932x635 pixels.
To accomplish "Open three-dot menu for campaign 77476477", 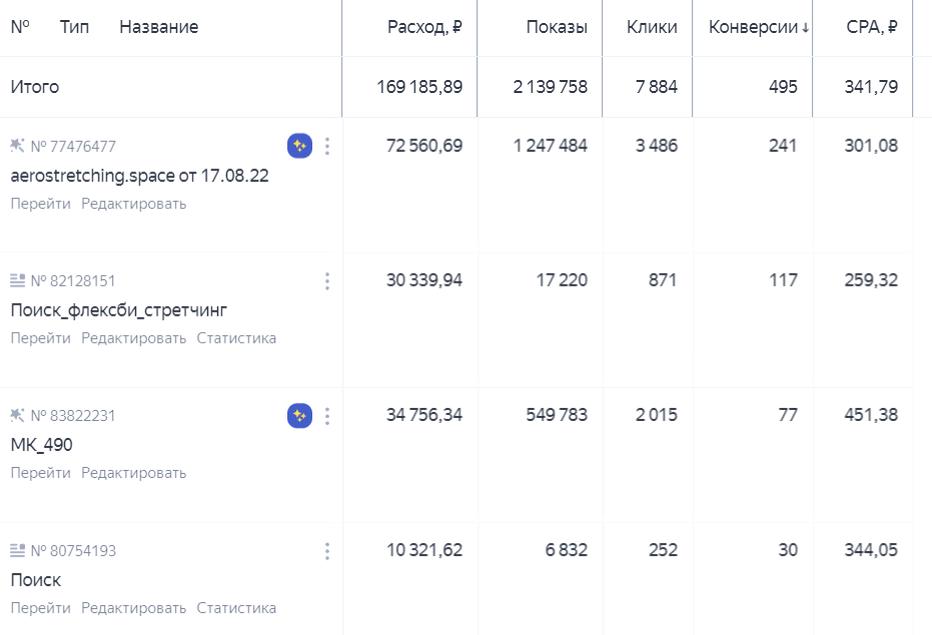I will pyautogui.click(x=327, y=146).
